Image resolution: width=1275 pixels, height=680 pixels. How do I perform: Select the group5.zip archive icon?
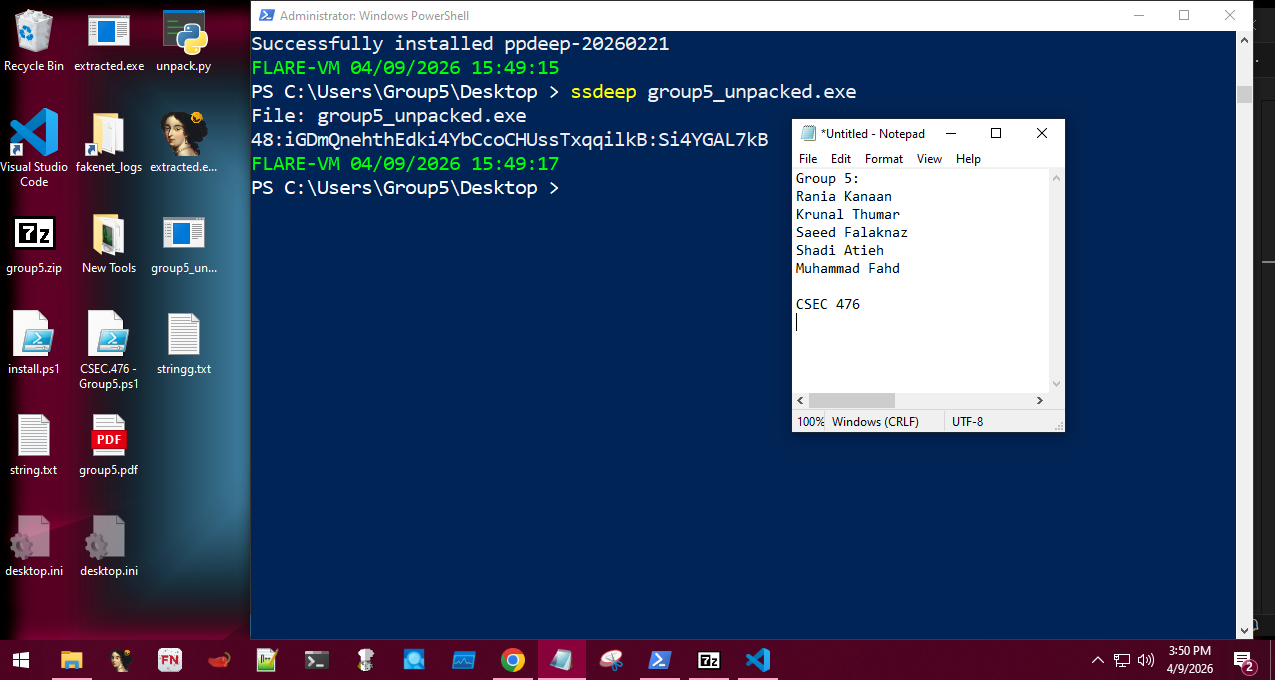34,243
